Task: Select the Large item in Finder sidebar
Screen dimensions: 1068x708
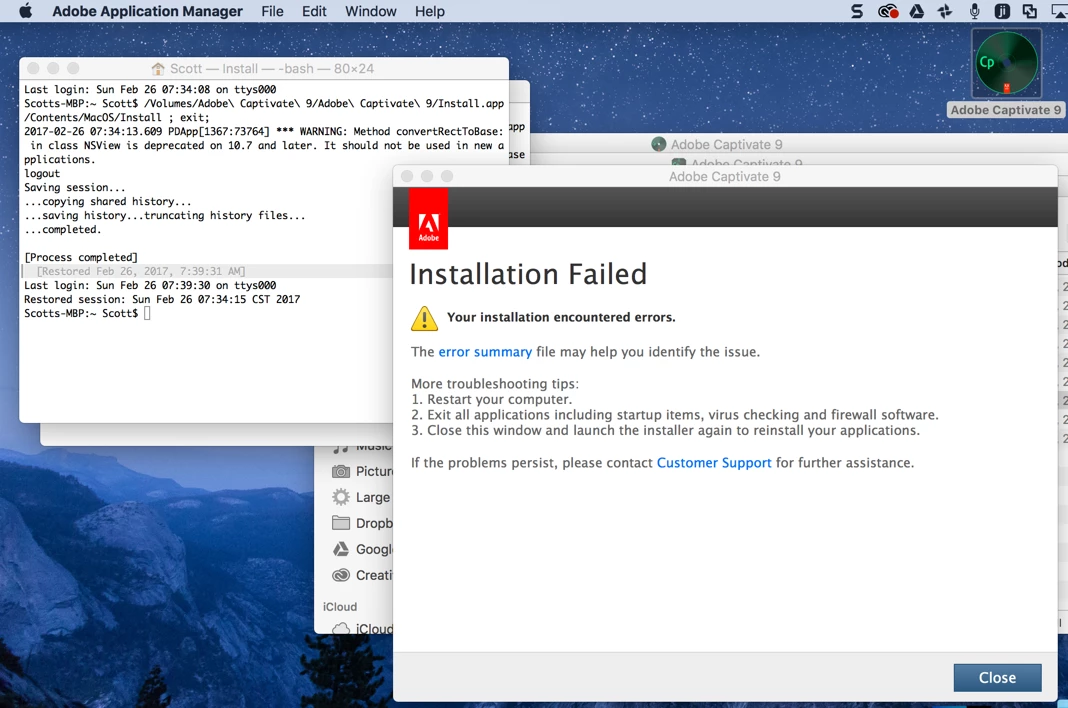Action: pos(373,497)
